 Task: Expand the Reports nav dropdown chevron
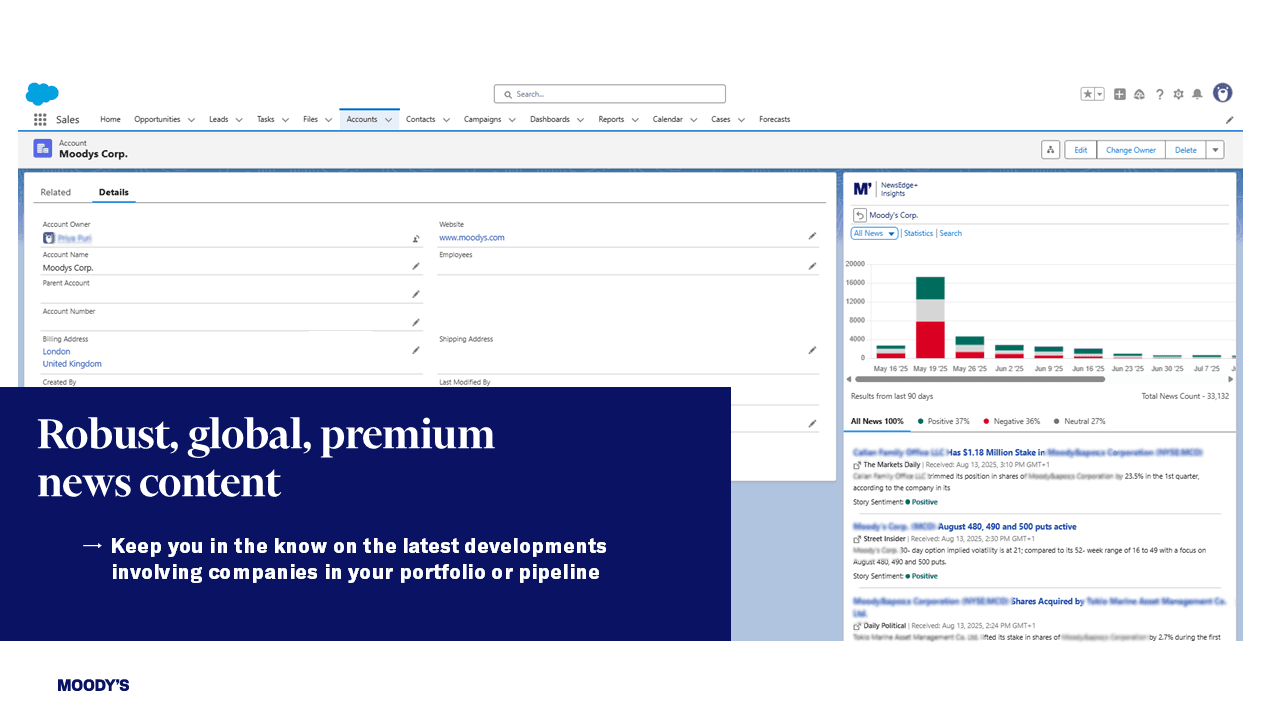click(x=634, y=120)
